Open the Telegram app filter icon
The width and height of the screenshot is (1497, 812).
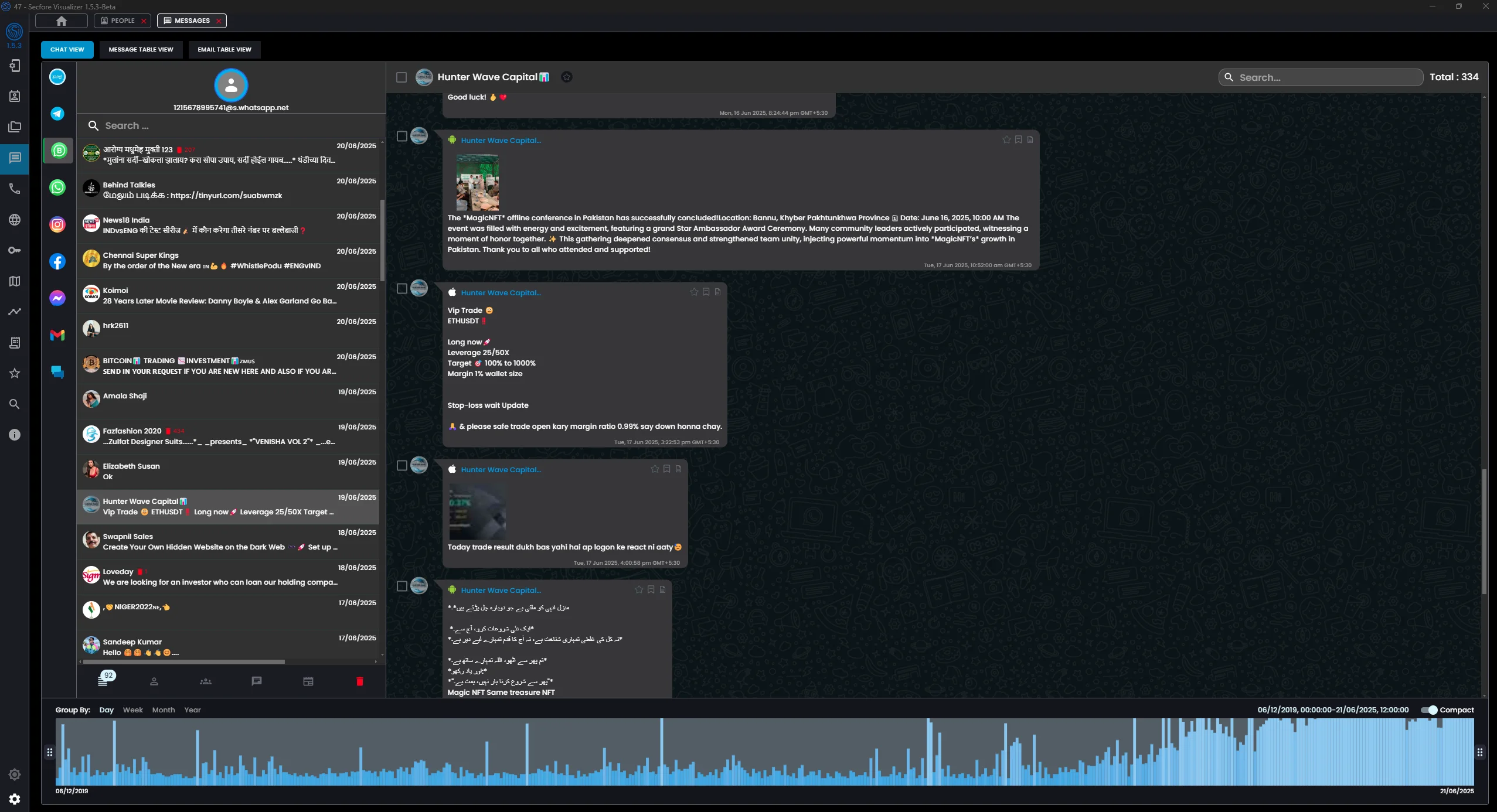click(57, 114)
